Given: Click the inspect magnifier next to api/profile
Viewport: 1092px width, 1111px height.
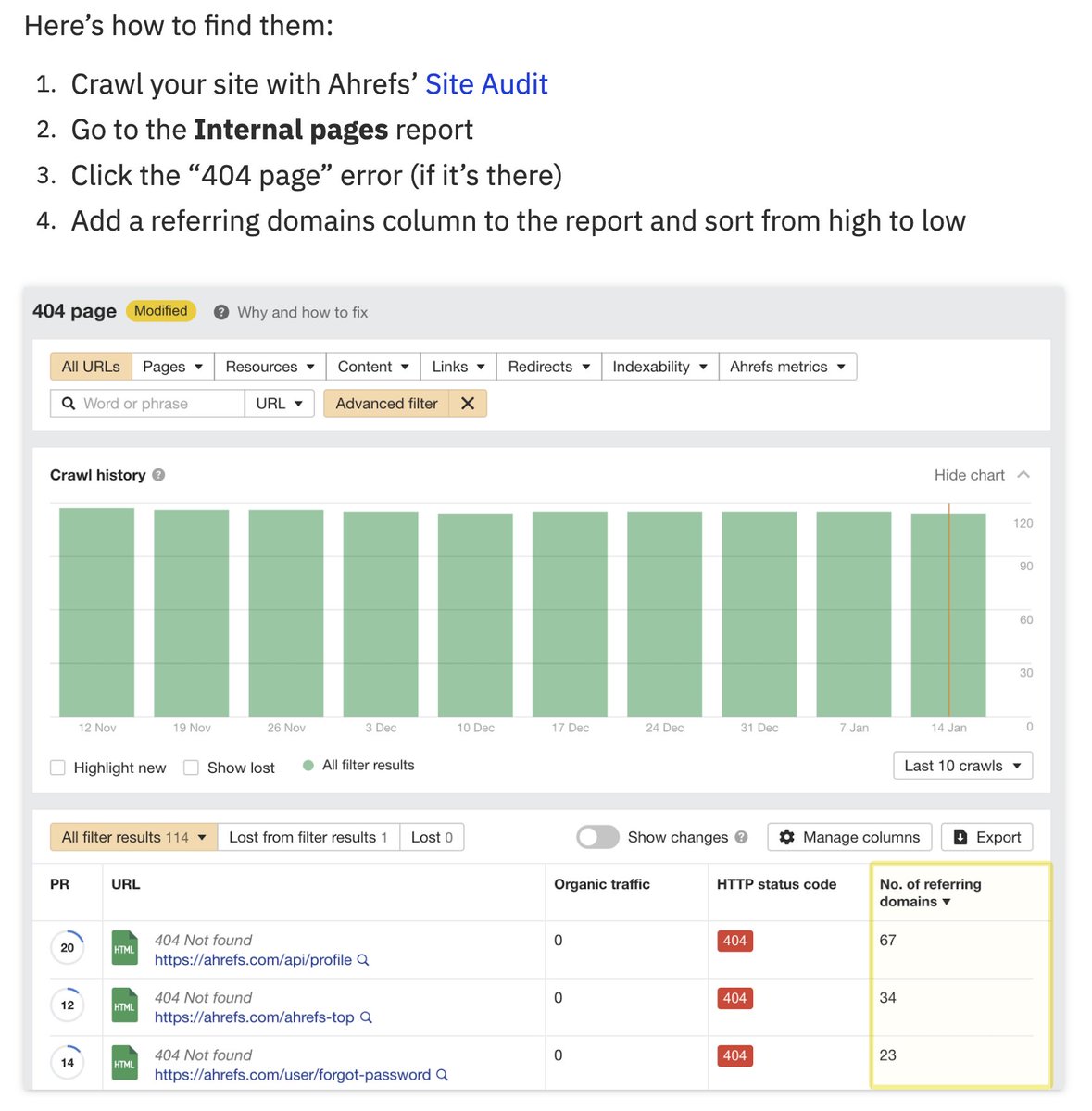Looking at the screenshot, I should point(363,960).
